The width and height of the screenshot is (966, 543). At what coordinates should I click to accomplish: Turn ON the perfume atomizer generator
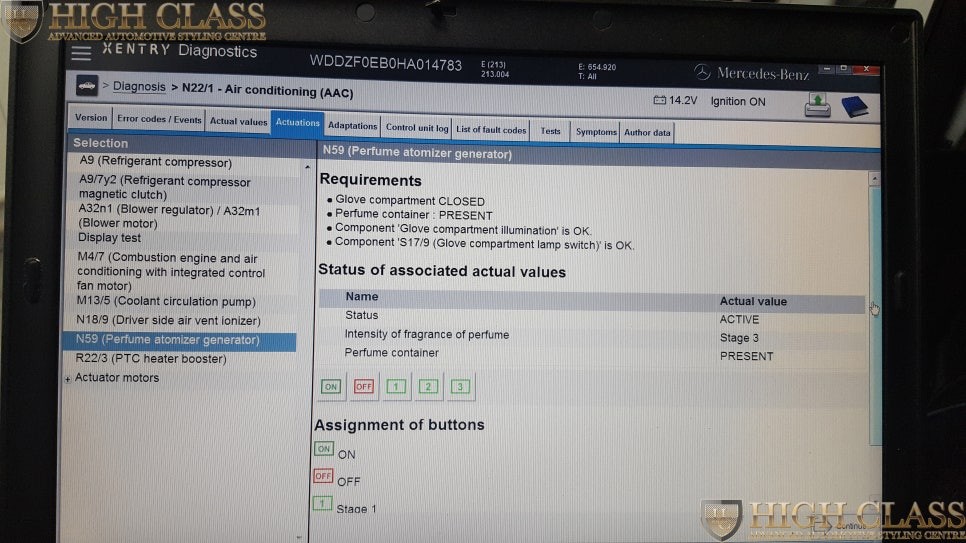(331, 387)
